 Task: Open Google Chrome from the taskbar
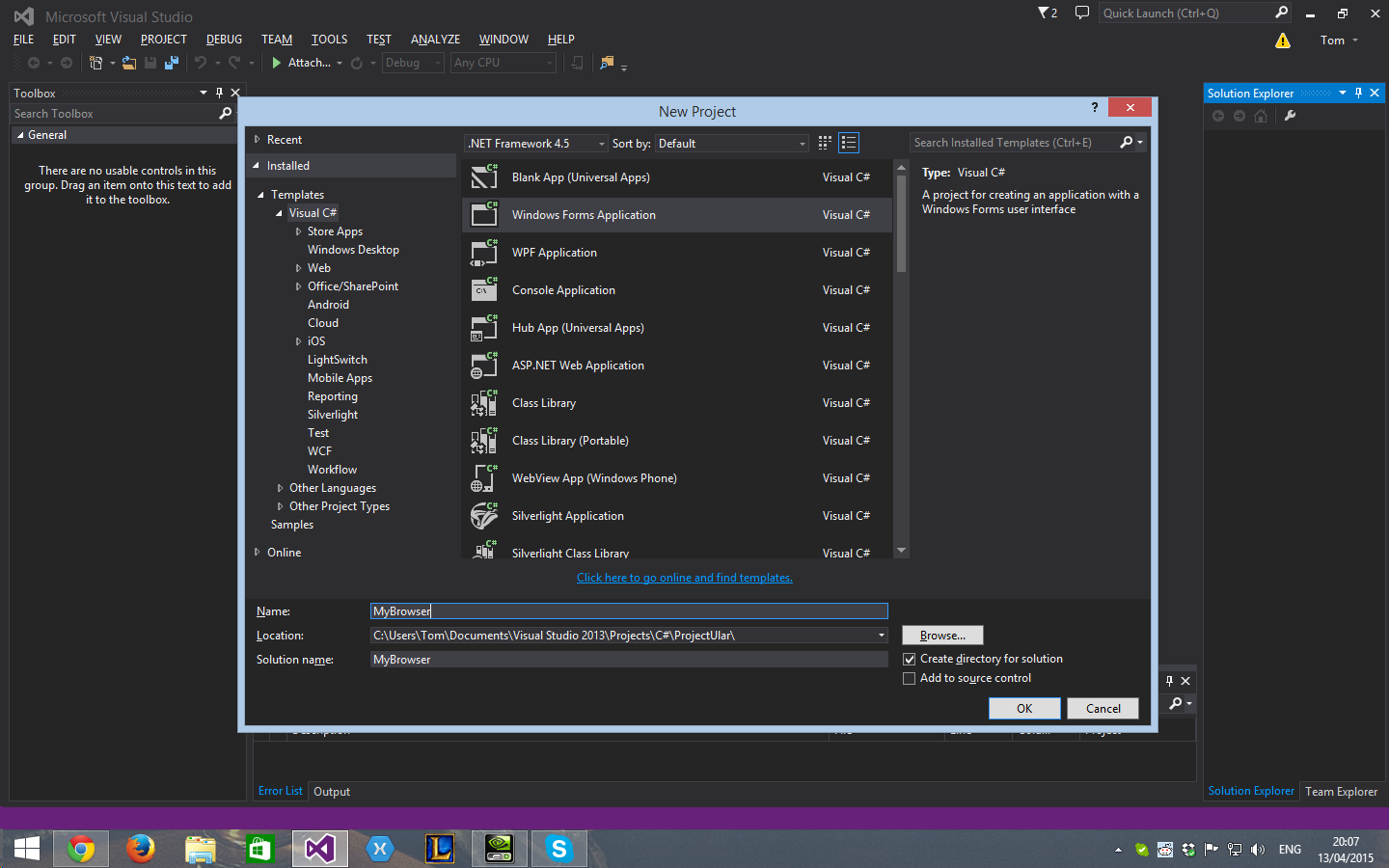pyautogui.click(x=81, y=849)
